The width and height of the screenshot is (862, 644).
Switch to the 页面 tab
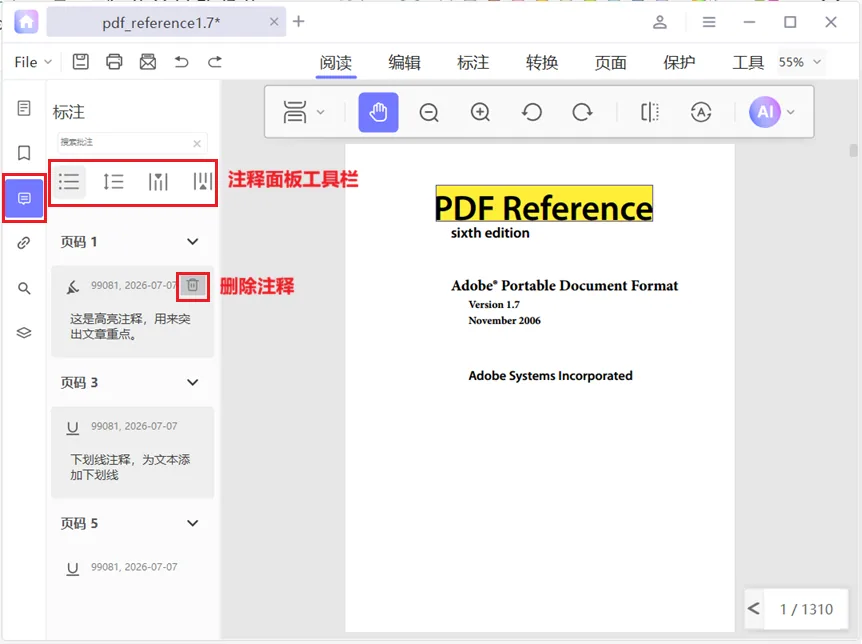pos(611,63)
